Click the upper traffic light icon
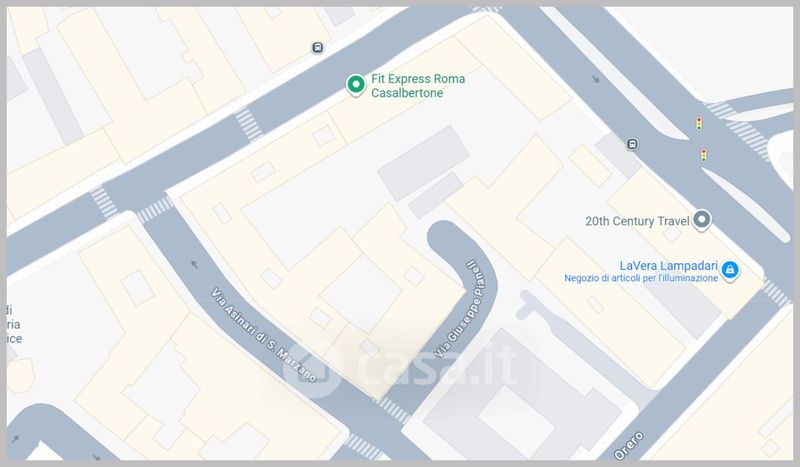The height and width of the screenshot is (467, 800). point(699,124)
